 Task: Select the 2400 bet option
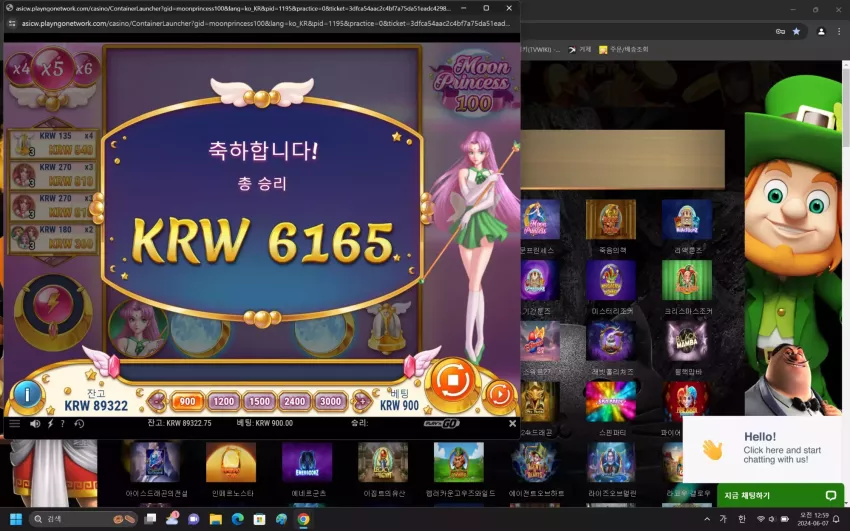point(294,402)
